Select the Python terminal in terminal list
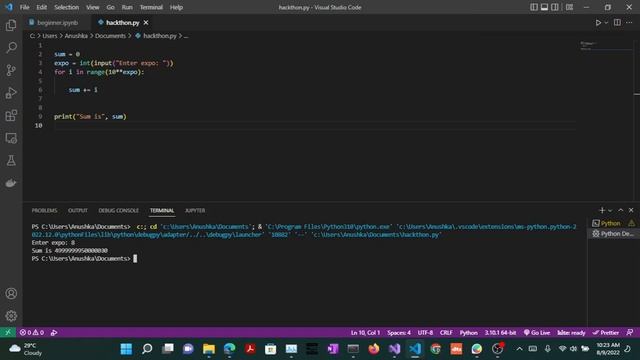The width and height of the screenshot is (640, 360). click(613, 223)
